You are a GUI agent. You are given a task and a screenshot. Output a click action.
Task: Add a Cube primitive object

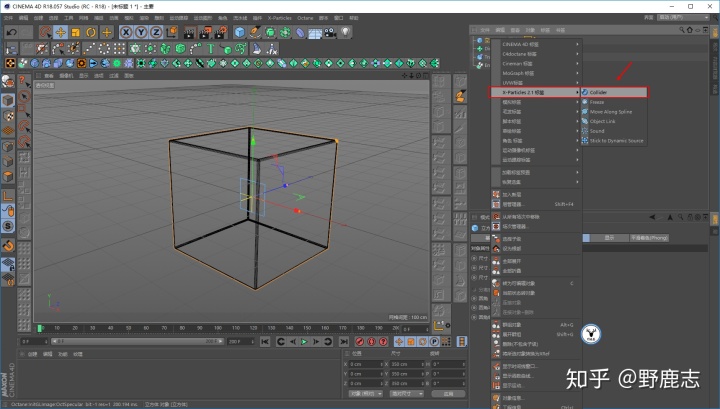240,32
